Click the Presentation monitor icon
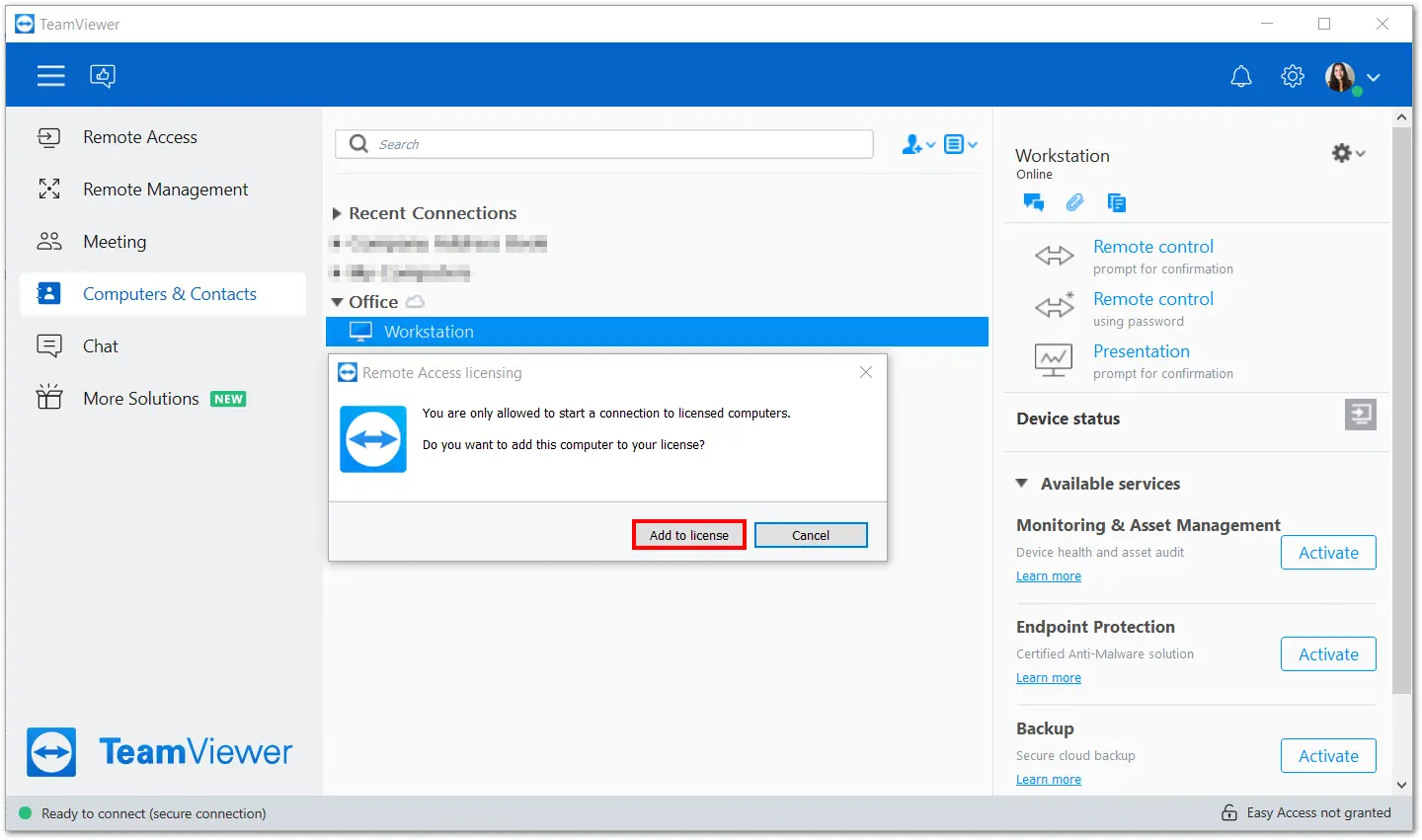Image resolution: width=1422 pixels, height=840 pixels. 1054,360
